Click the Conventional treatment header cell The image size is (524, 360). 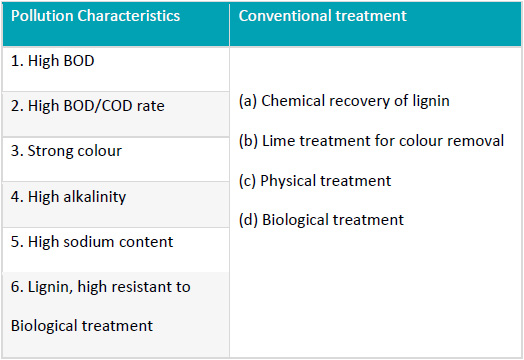(375, 24)
